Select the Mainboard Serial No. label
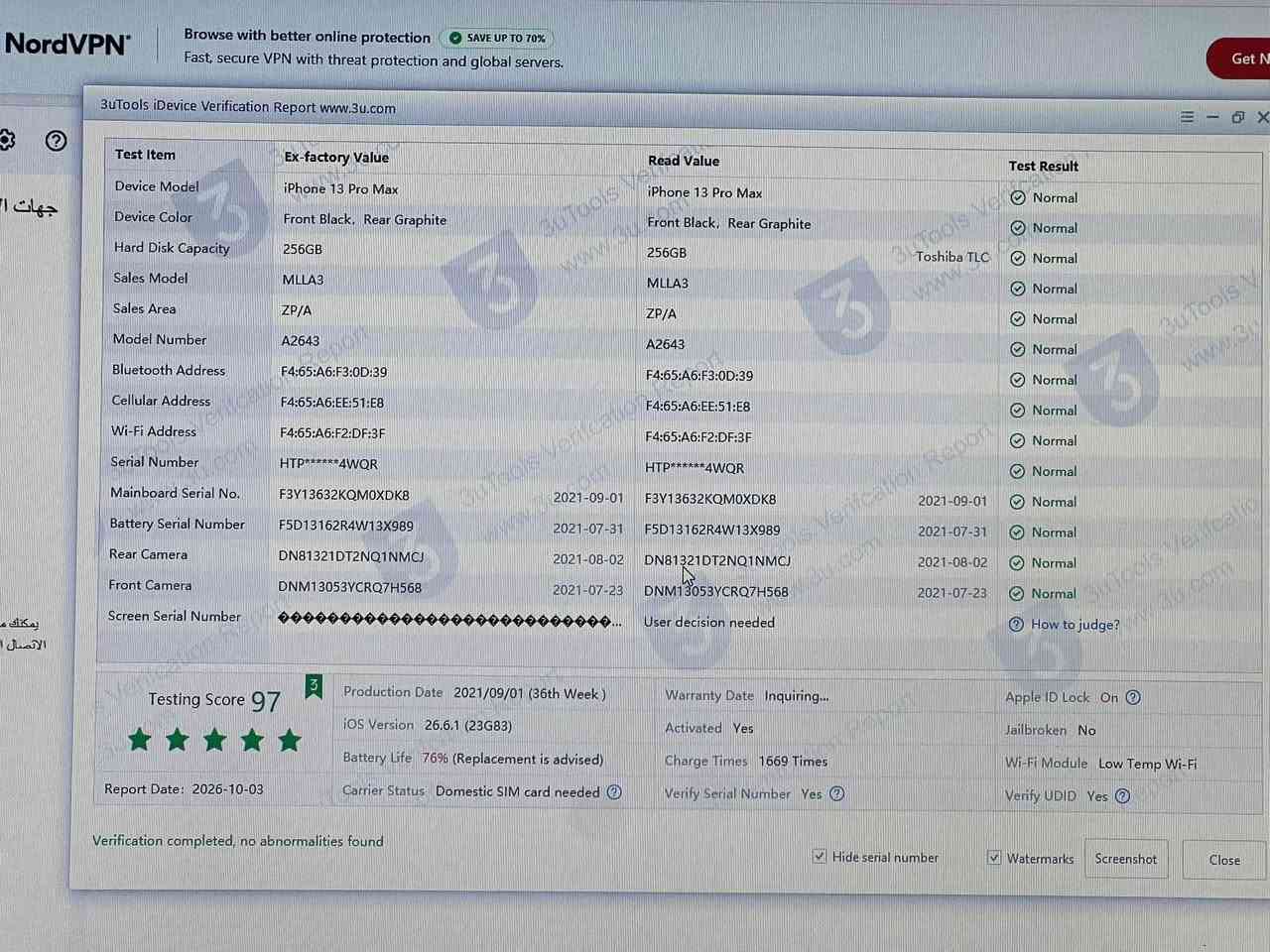Screen dimensions: 1270x952 (x=176, y=493)
